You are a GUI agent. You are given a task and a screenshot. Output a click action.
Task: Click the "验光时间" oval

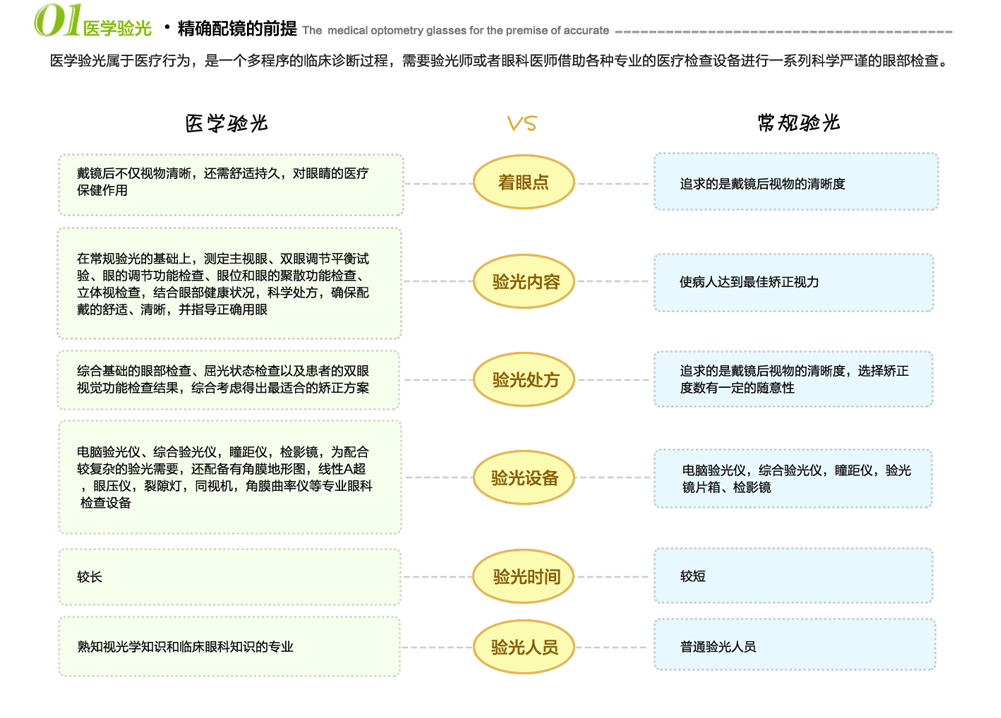pyautogui.click(x=525, y=576)
